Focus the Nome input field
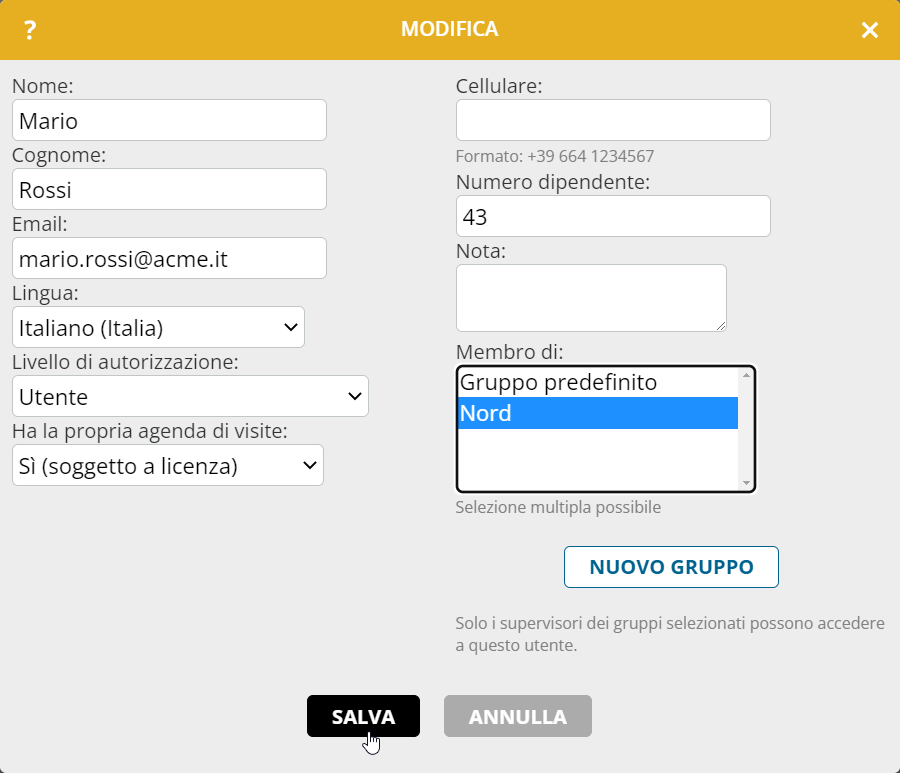 point(169,120)
